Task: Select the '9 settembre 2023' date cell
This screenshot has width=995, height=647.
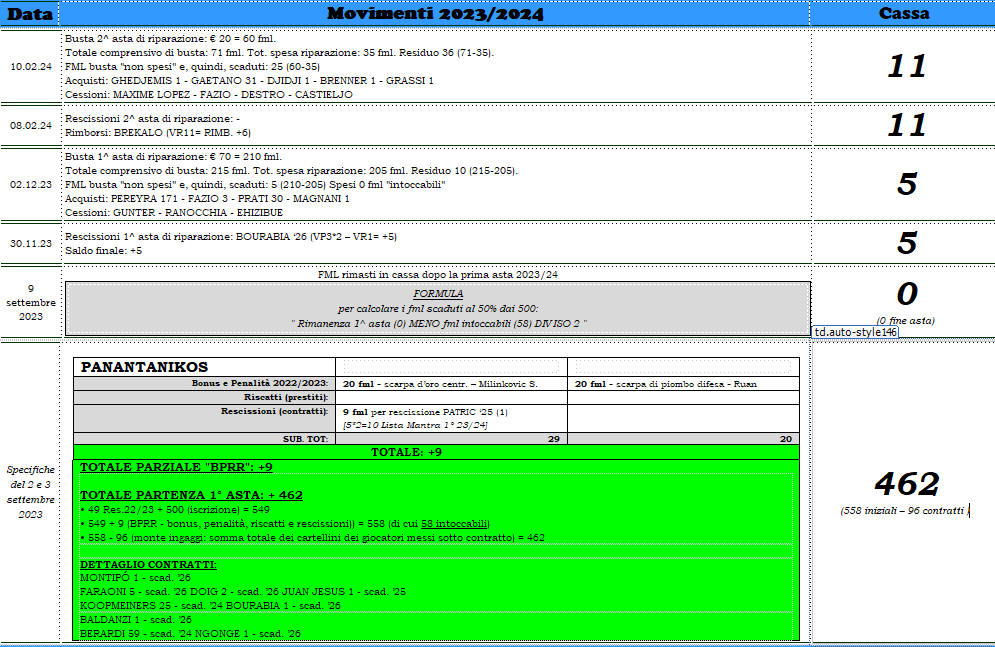Action: (30, 303)
